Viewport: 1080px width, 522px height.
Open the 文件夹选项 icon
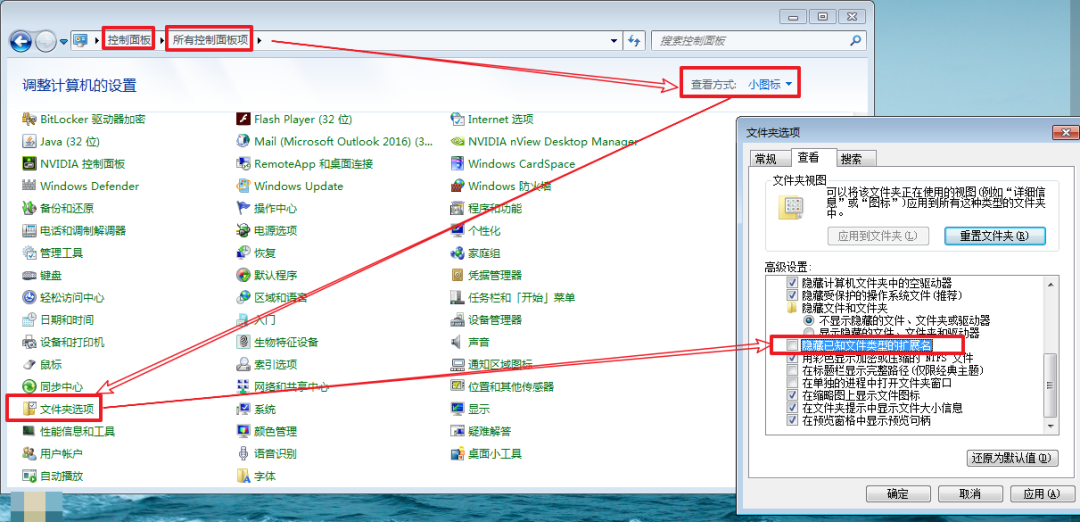pos(29,409)
